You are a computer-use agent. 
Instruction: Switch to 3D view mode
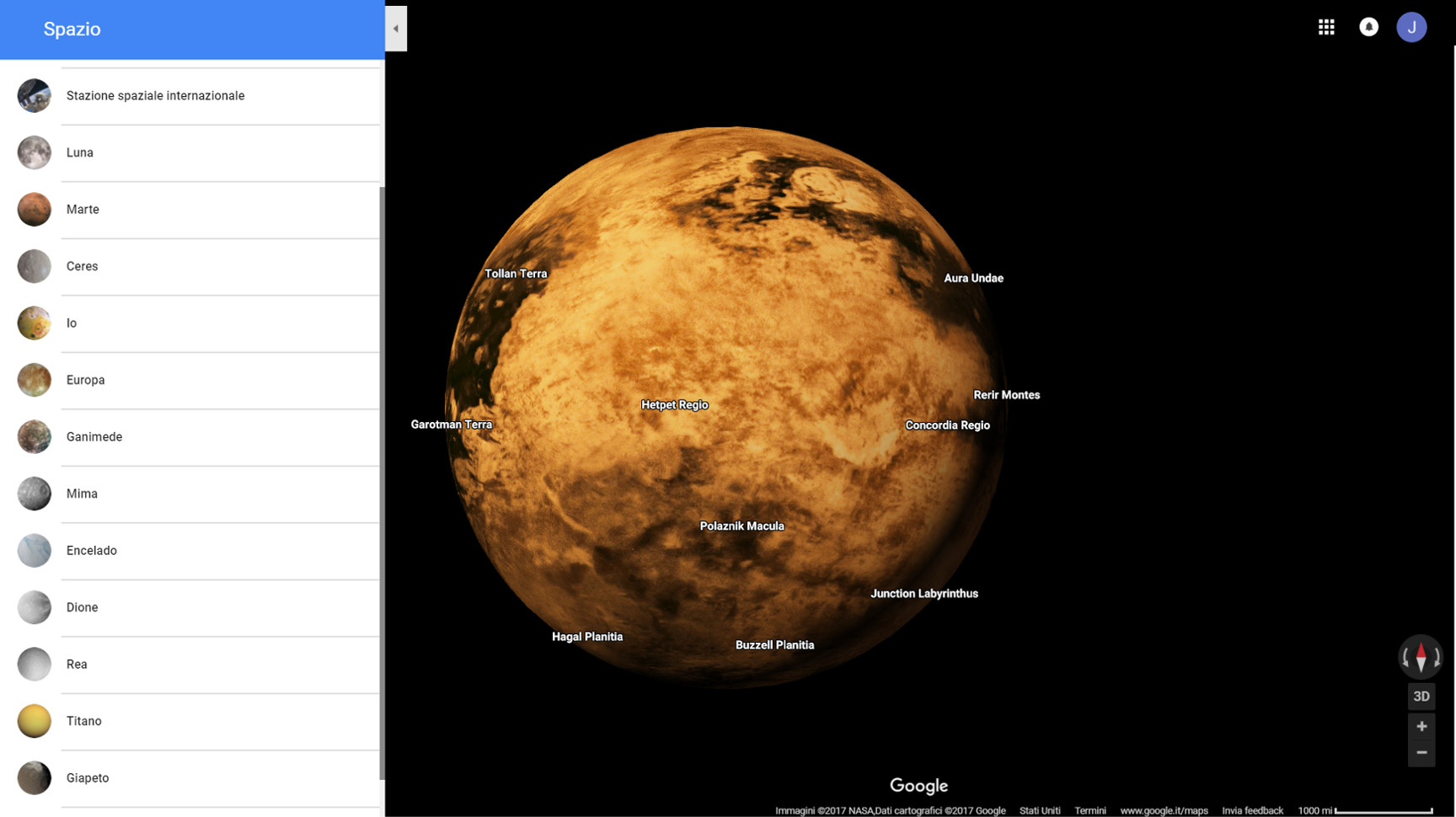(1421, 697)
